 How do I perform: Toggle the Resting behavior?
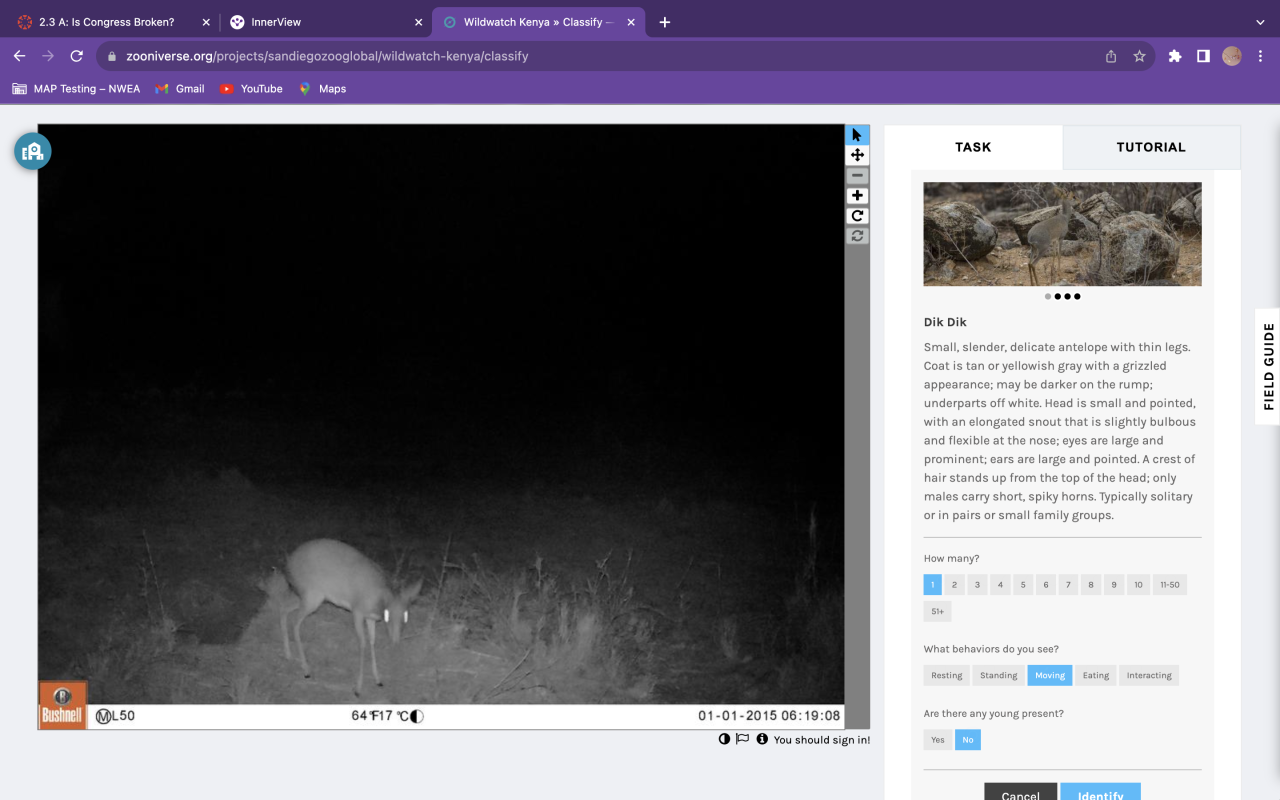pos(947,675)
